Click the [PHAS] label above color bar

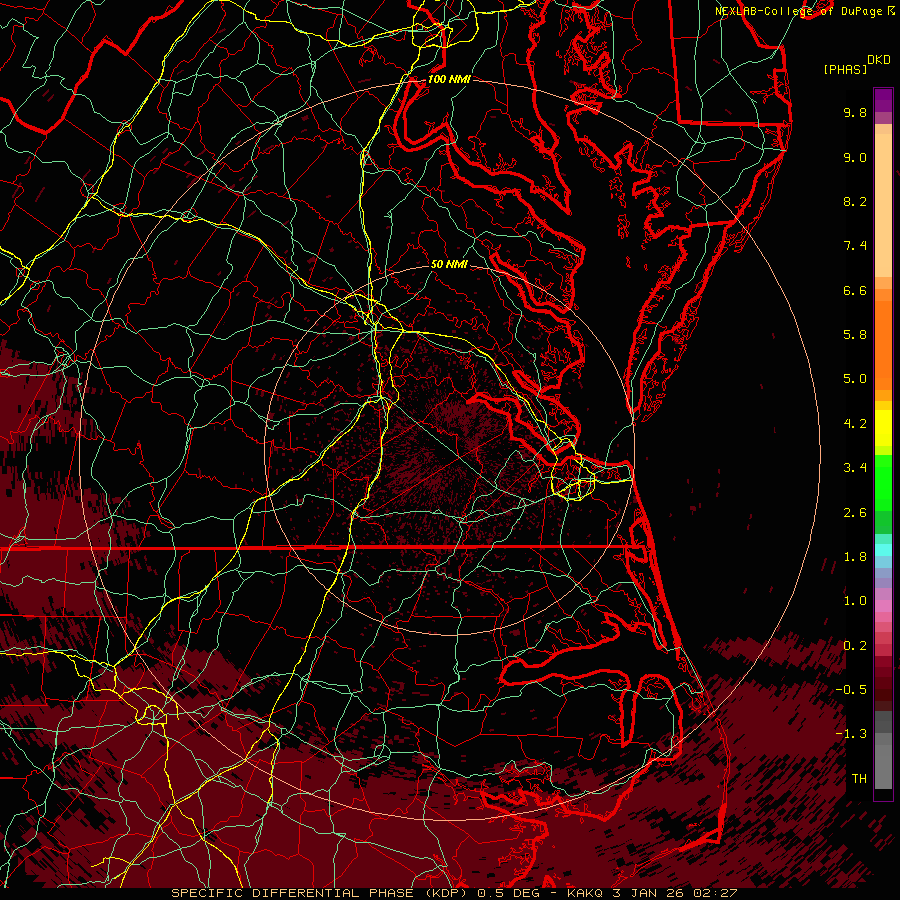pos(845,69)
